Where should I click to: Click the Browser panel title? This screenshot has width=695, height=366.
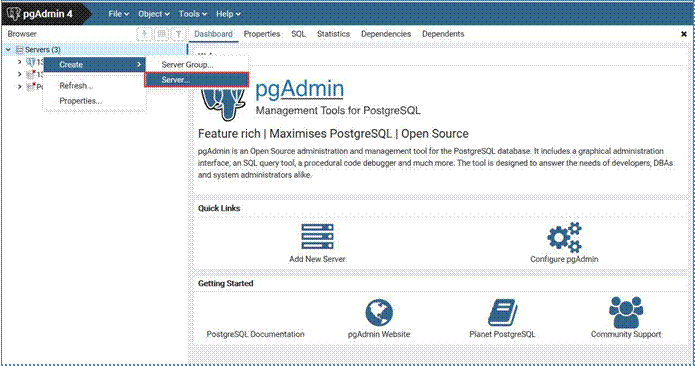(22, 34)
